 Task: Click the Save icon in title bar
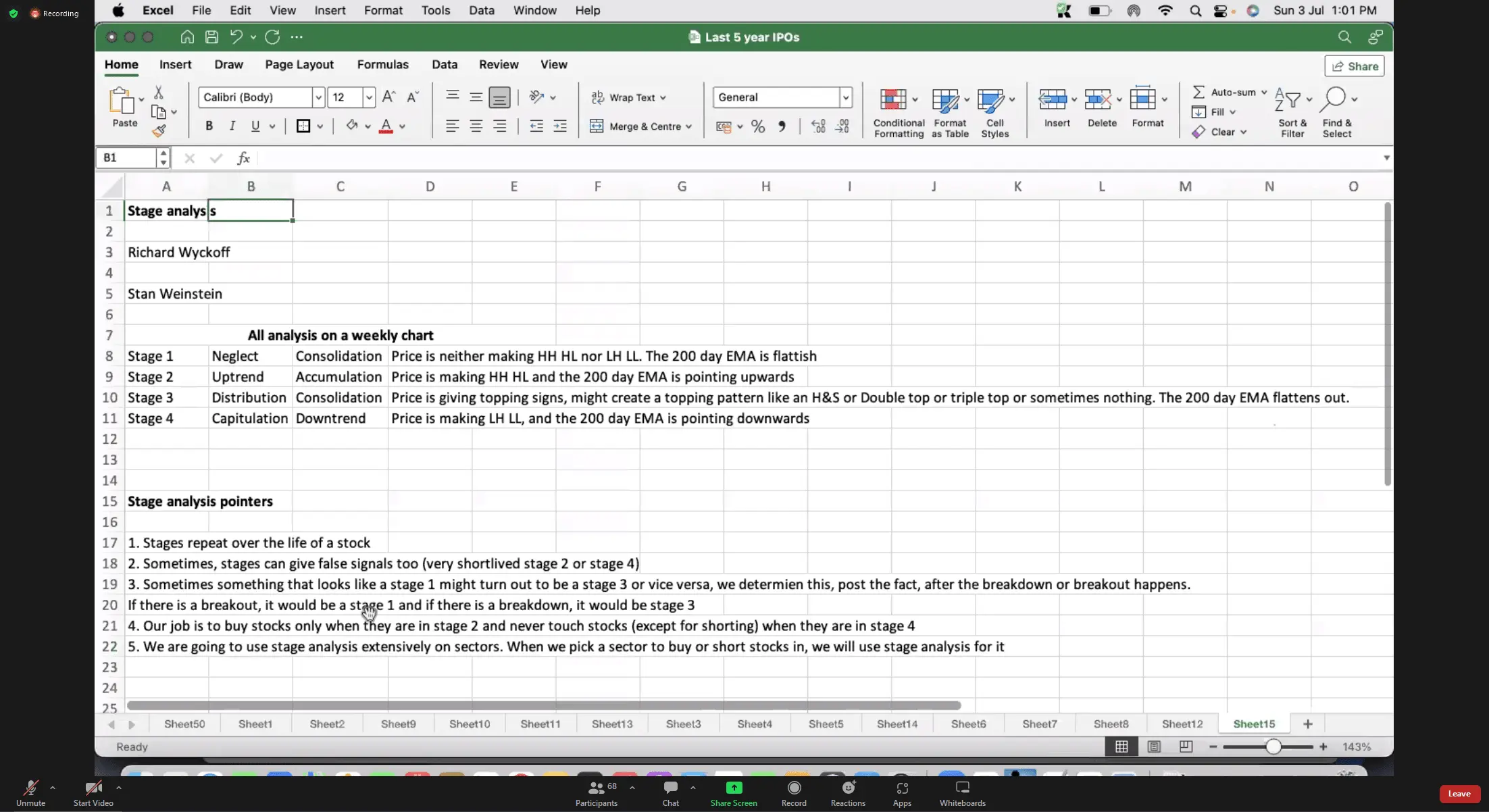coord(211,37)
